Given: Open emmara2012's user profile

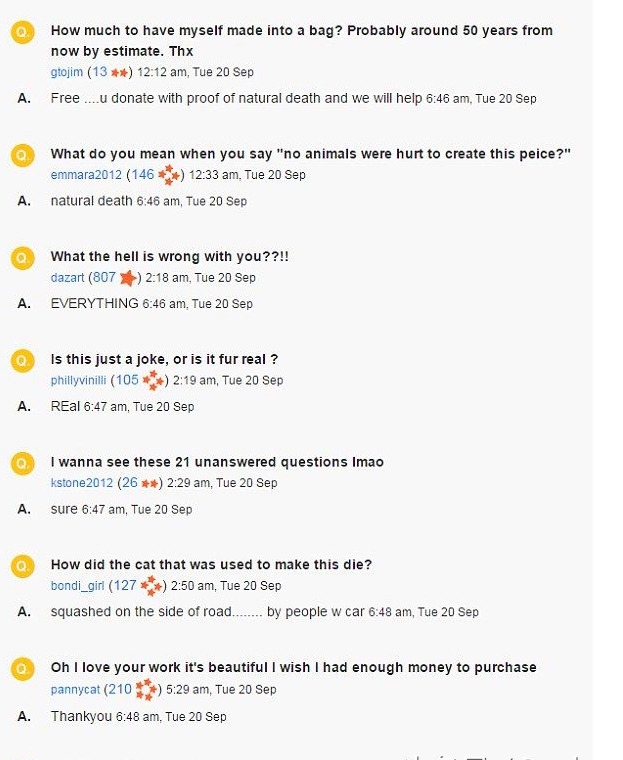Looking at the screenshot, I should click(86, 175).
